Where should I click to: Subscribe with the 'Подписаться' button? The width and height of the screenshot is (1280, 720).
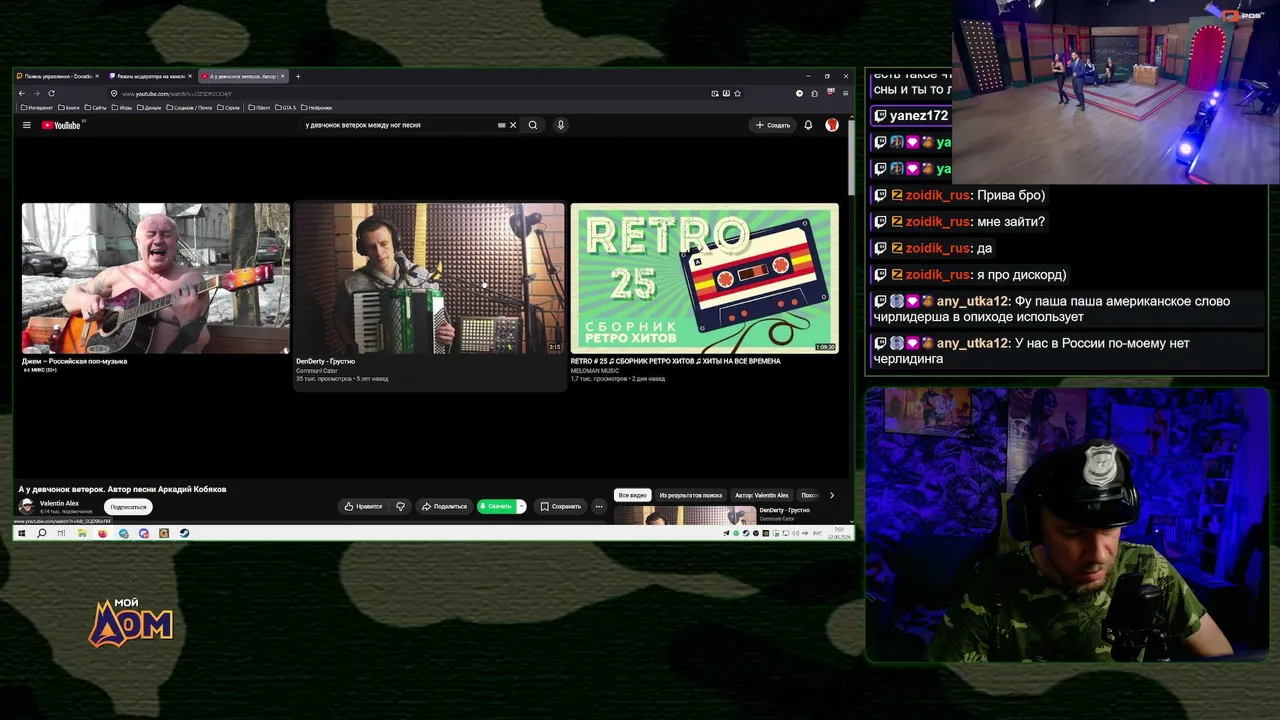128,506
